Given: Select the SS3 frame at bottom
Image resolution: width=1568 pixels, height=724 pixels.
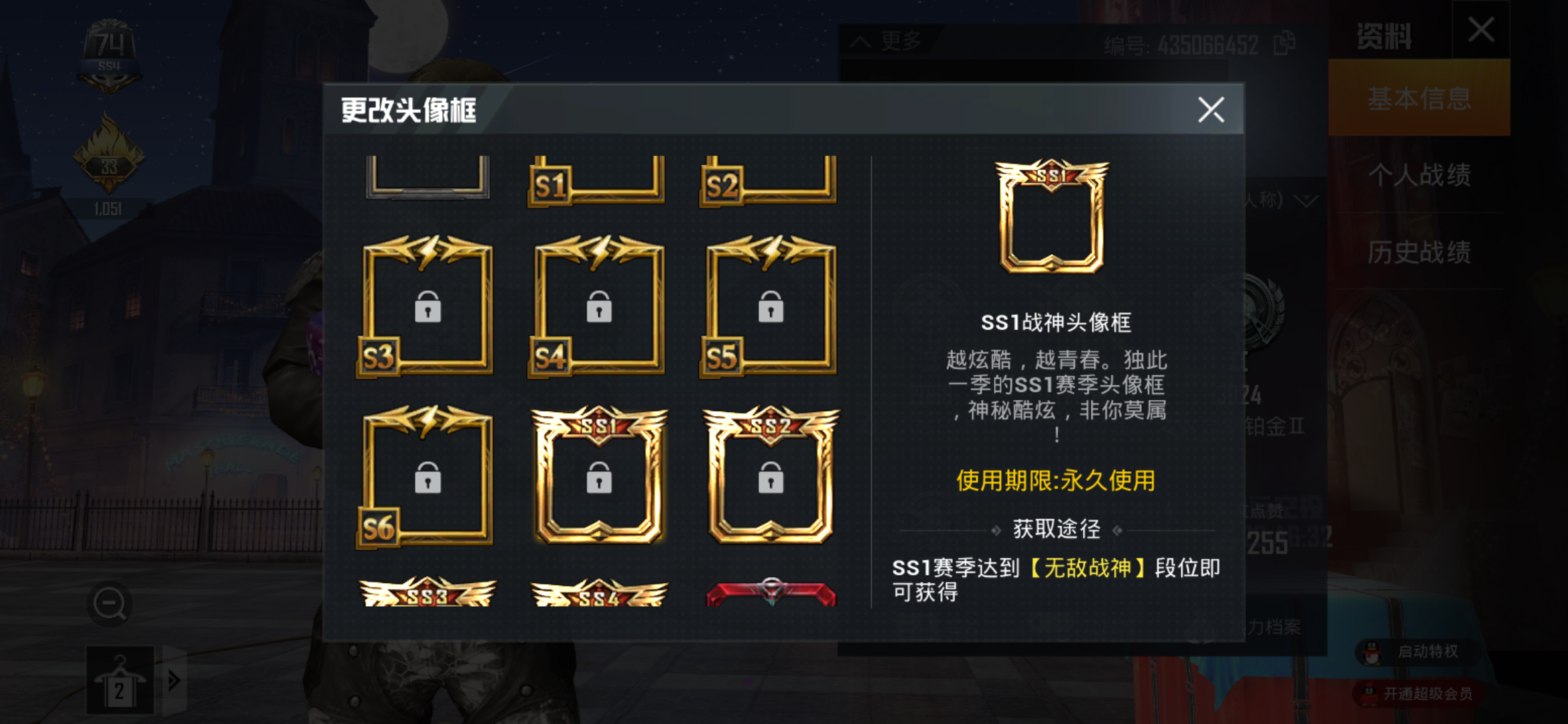Looking at the screenshot, I should coord(428,592).
